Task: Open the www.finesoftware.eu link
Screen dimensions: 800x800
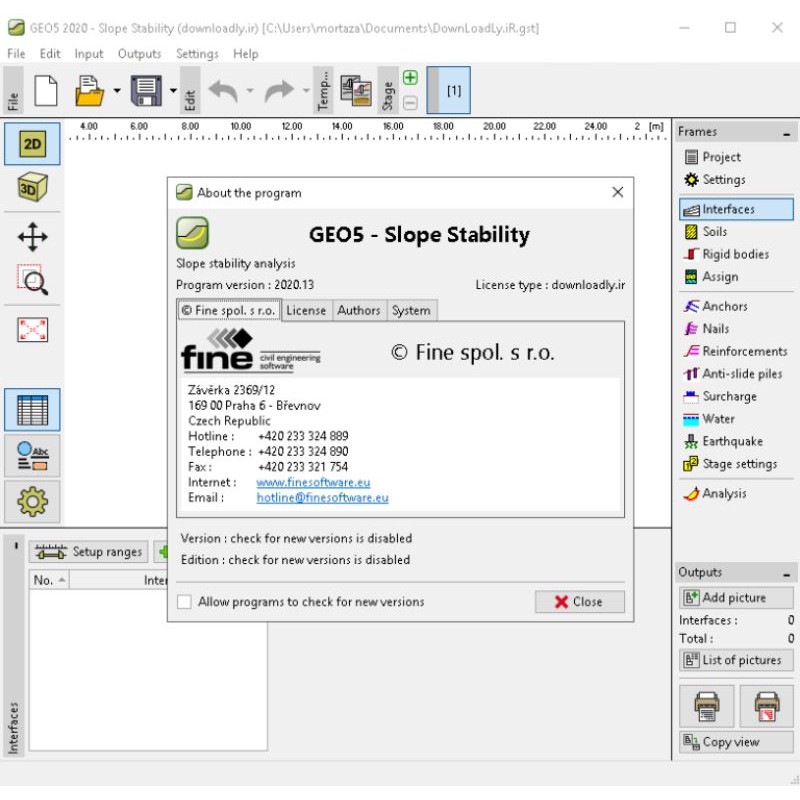Action: click(x=313, y=482)
